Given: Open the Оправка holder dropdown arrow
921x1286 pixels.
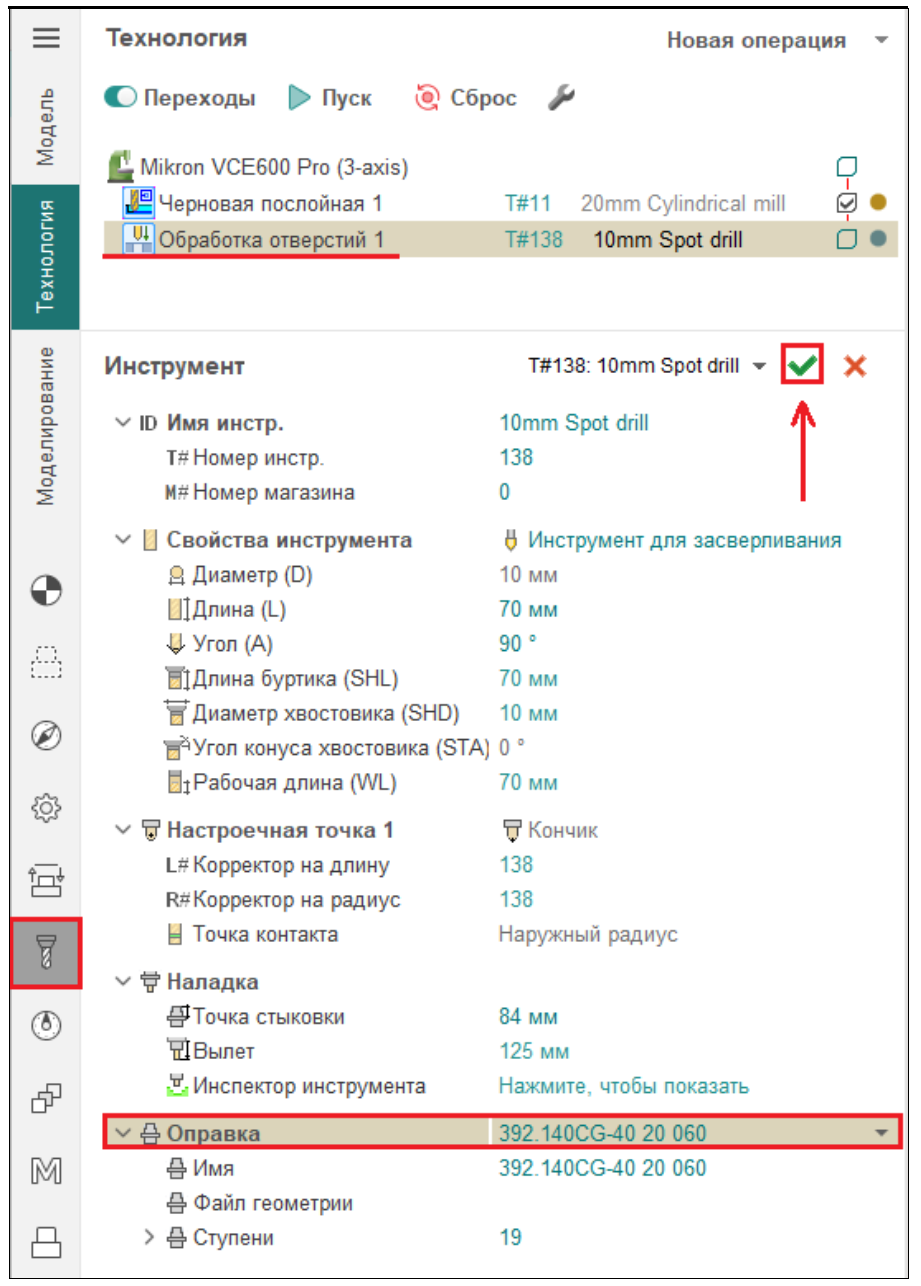Looking at the screenshot, I should pyautogui.click(x=881, y=1133).
